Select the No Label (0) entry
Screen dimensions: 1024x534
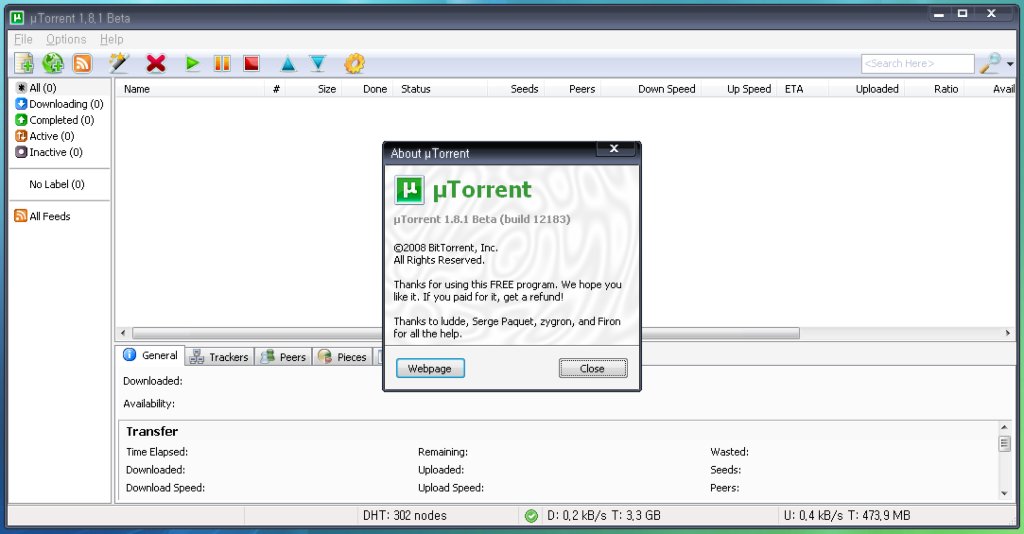coord(57,184)
